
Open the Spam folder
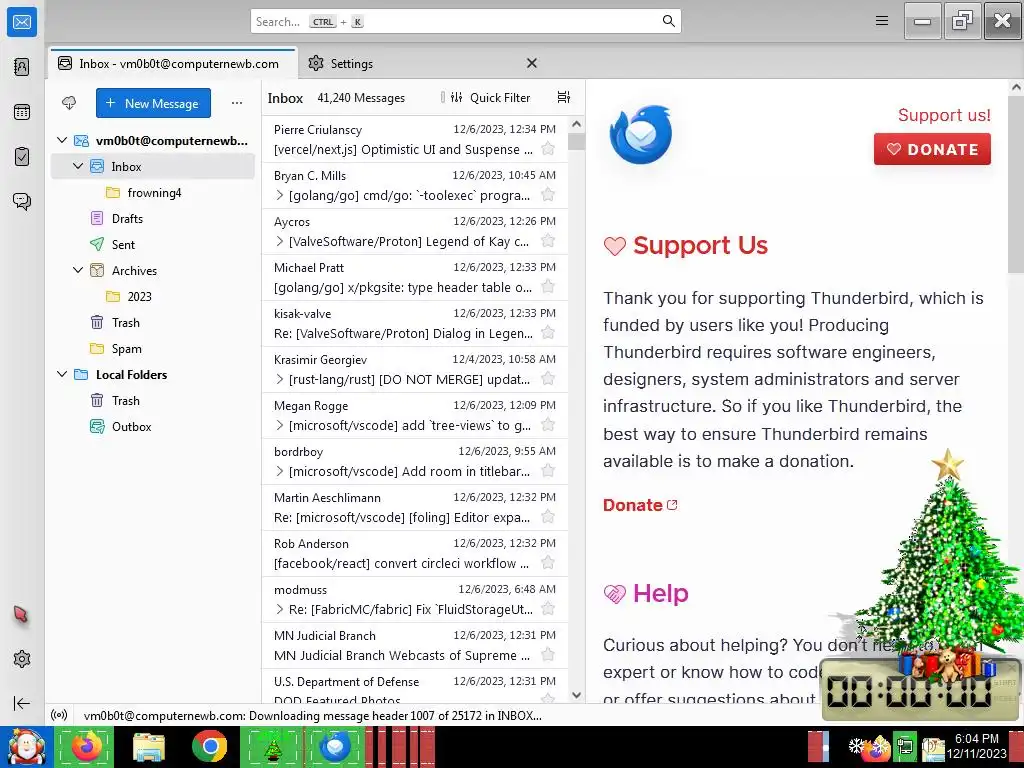click(x=153, y=349)
